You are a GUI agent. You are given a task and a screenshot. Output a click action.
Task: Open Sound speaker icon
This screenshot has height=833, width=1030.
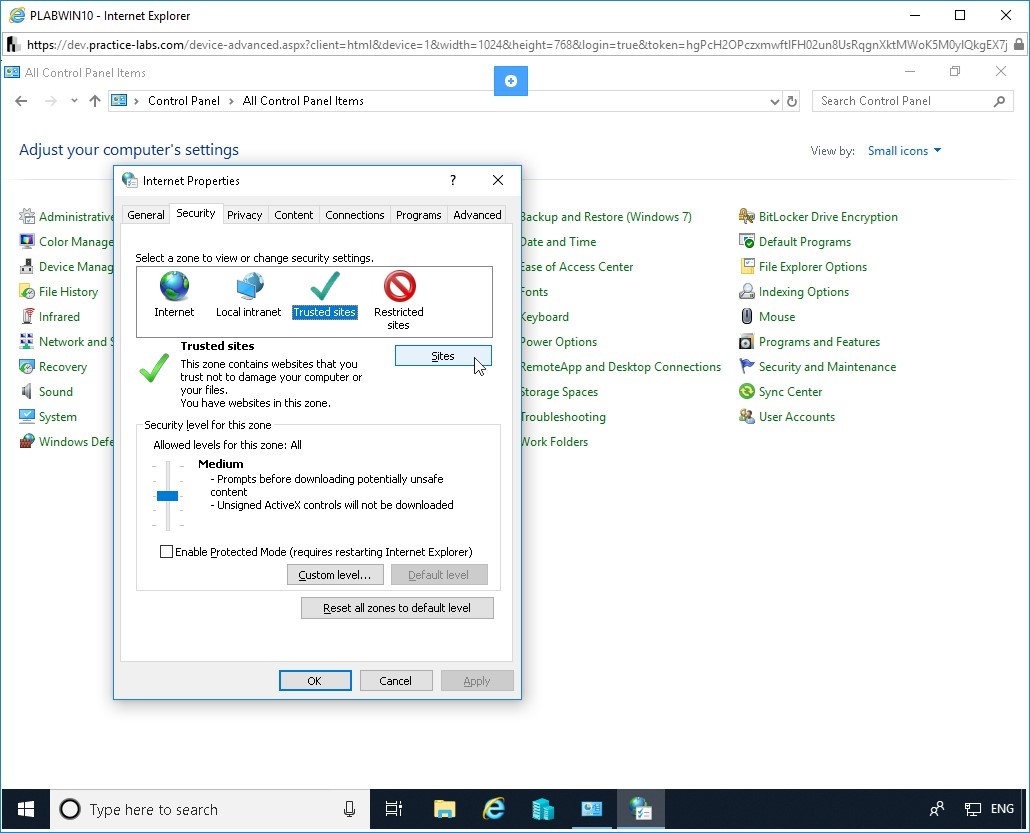[27, 391]
